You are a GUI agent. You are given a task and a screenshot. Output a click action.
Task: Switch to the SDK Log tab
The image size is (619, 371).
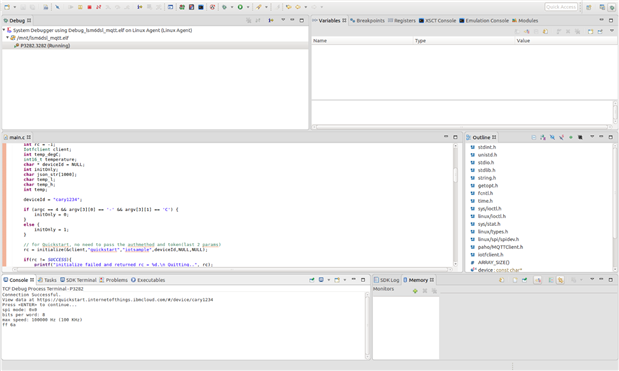coord(386,280)
